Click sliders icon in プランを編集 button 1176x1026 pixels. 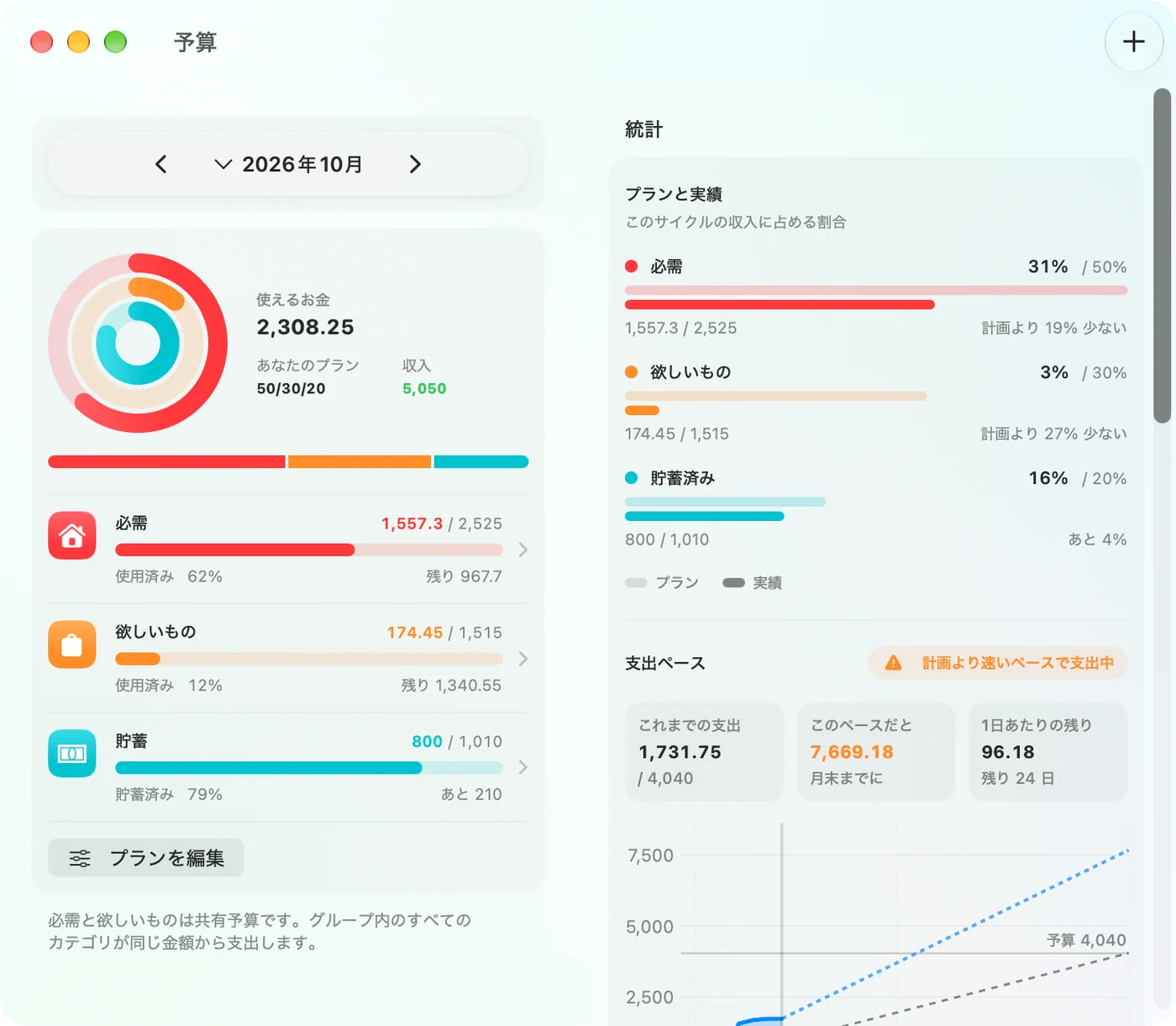pos(80,858)
